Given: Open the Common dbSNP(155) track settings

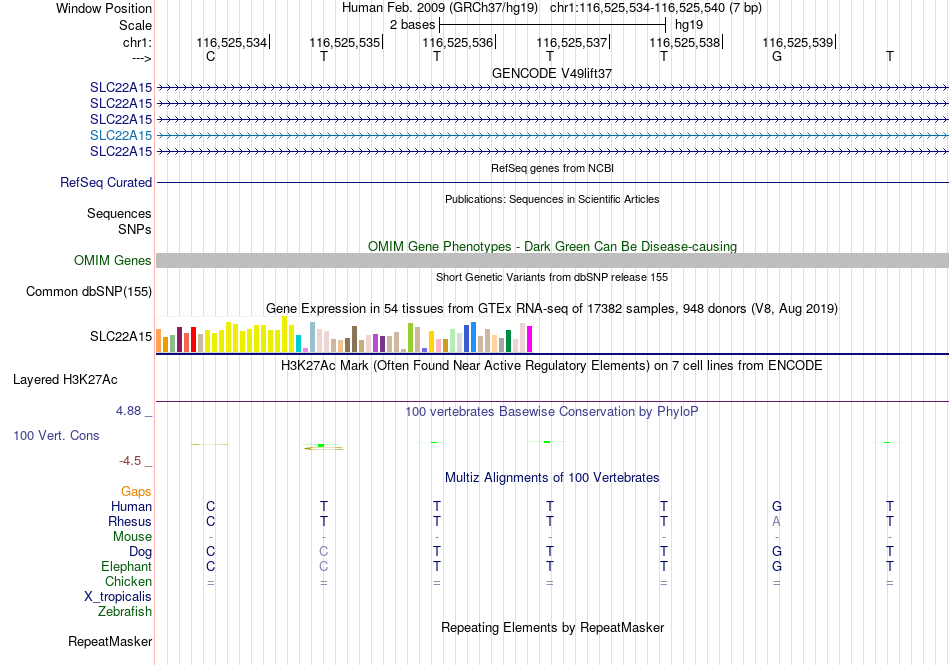Looking at the screenshot, I should (88, 291).
